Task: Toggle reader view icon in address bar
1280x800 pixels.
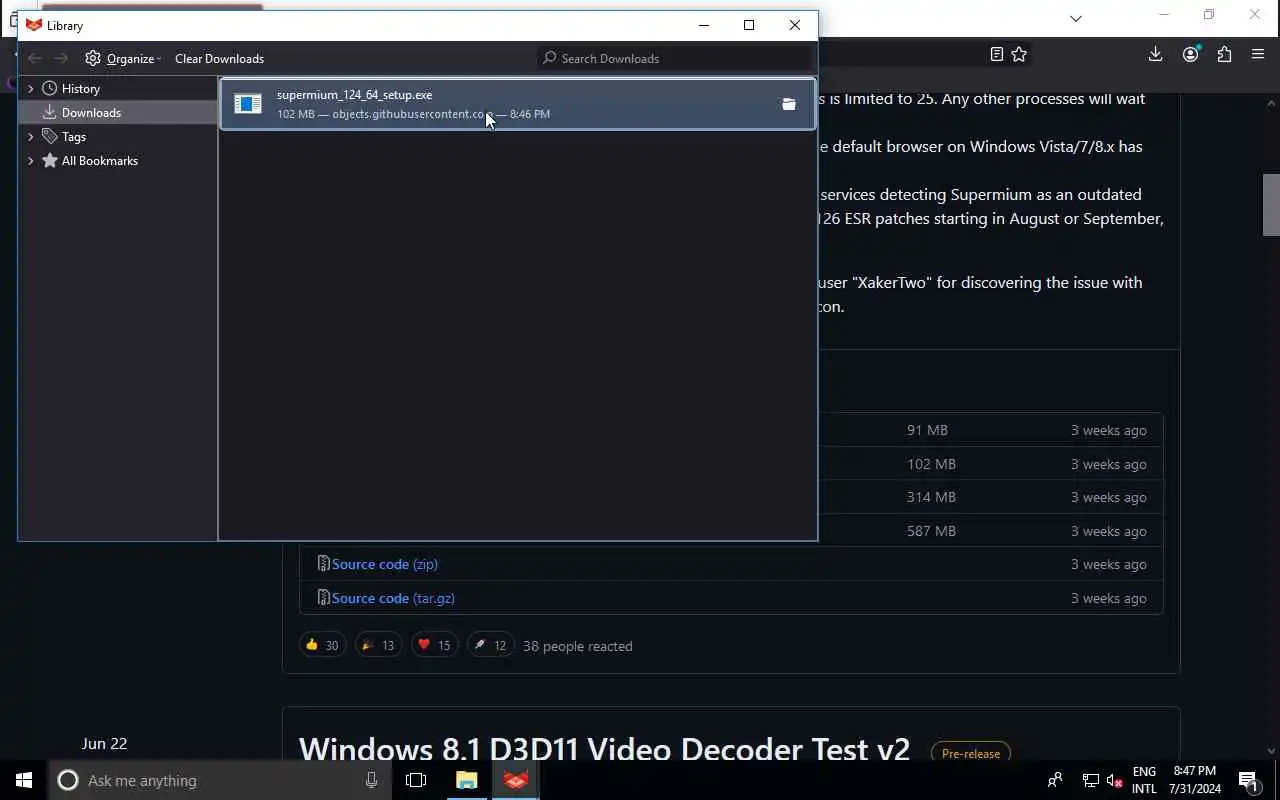Action: [996, 55]
